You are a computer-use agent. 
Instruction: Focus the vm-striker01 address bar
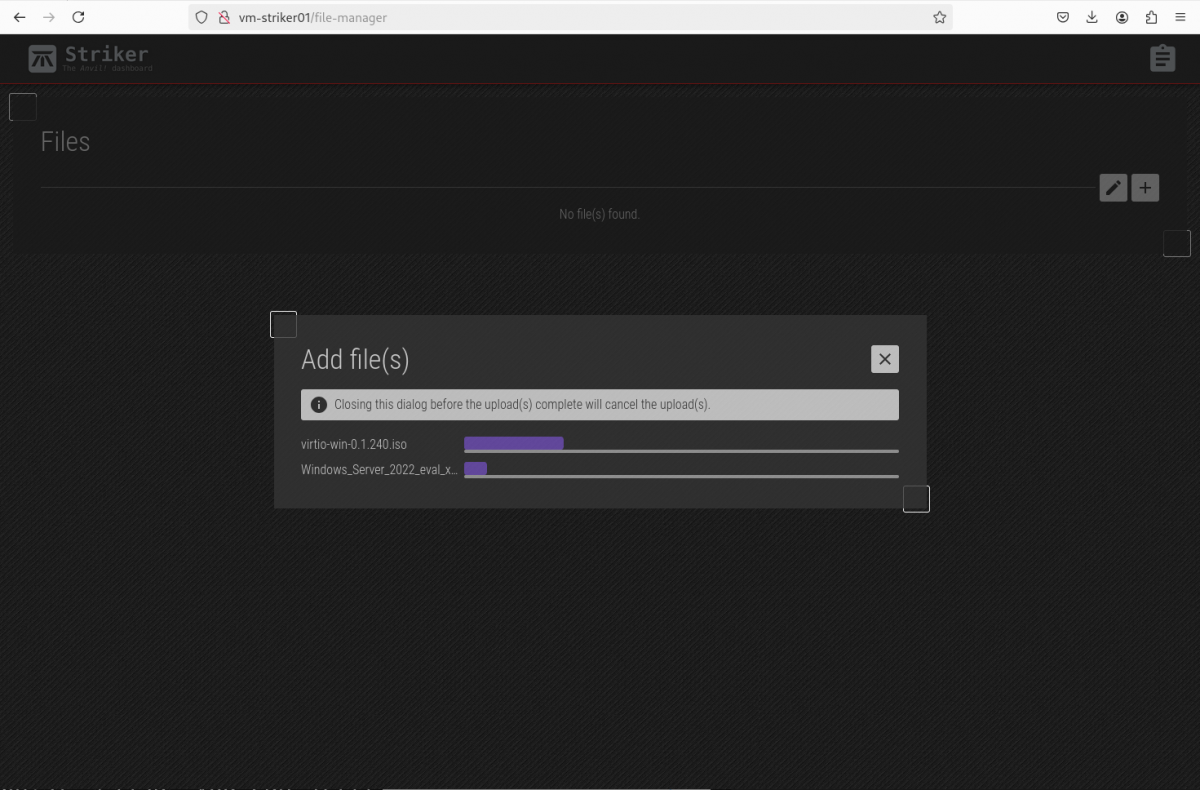pos(560,17)
